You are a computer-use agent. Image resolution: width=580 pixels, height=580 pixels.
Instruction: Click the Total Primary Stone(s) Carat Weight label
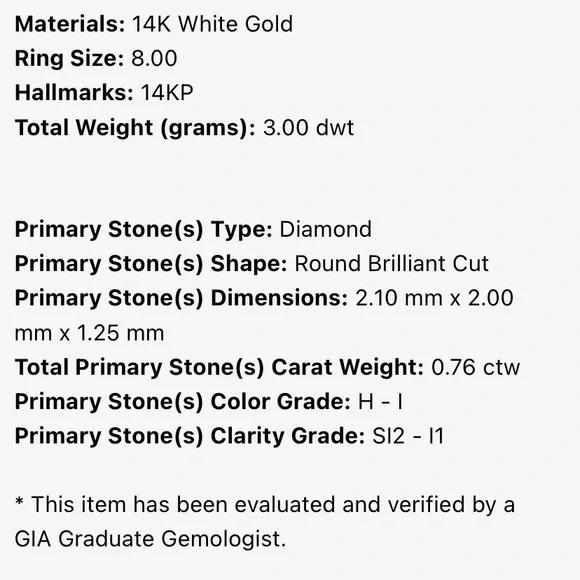click(x=219, y=367)
